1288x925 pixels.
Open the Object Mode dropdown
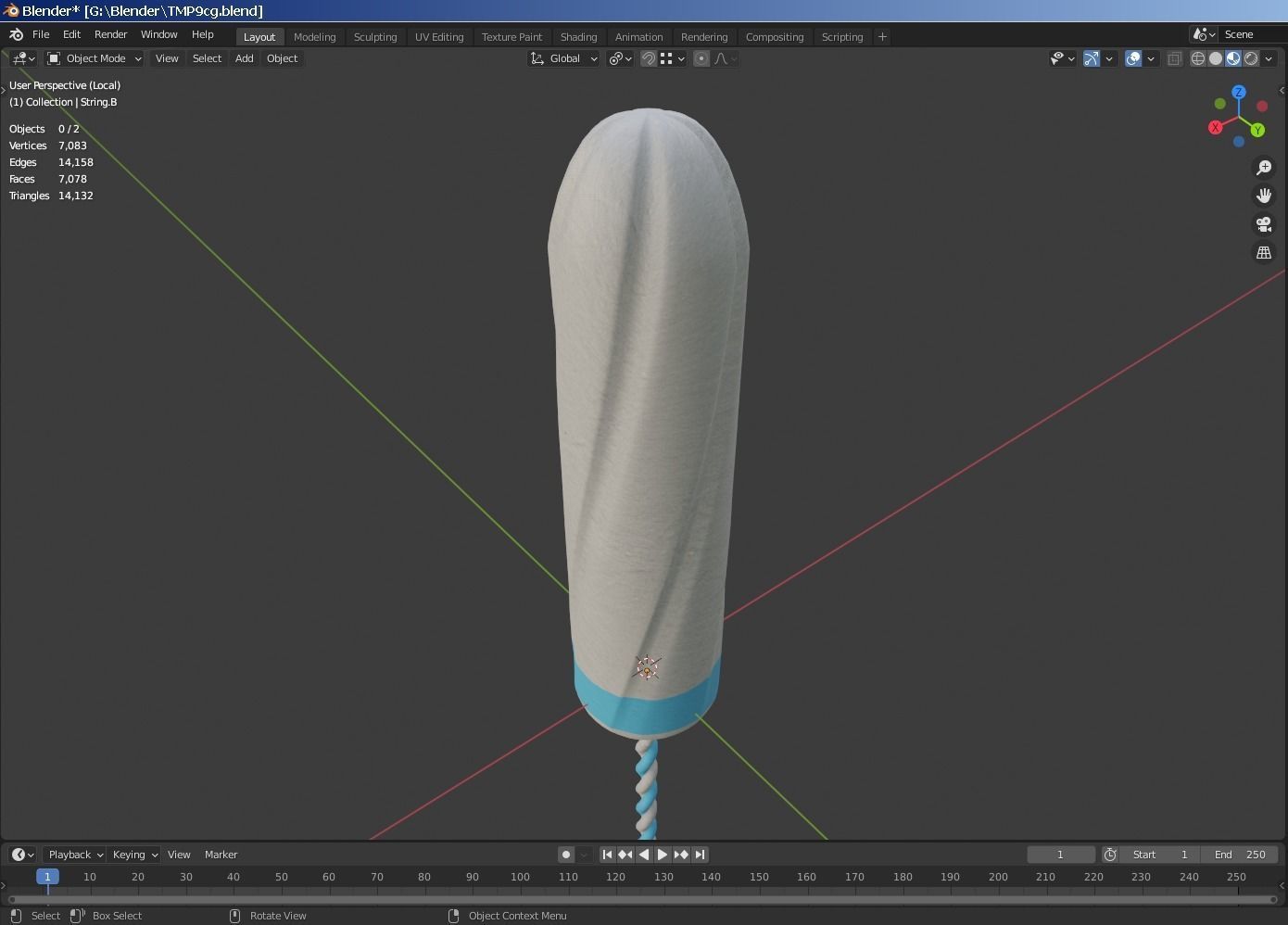pos(95,58)
